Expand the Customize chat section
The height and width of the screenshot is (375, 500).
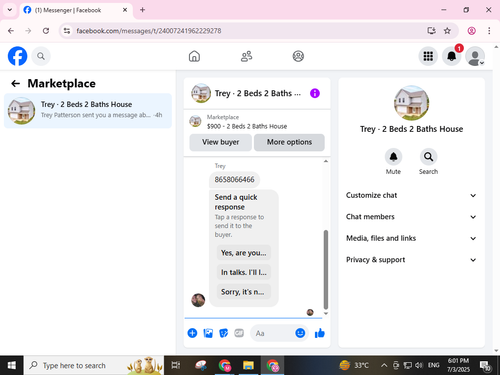coord(411,195)
